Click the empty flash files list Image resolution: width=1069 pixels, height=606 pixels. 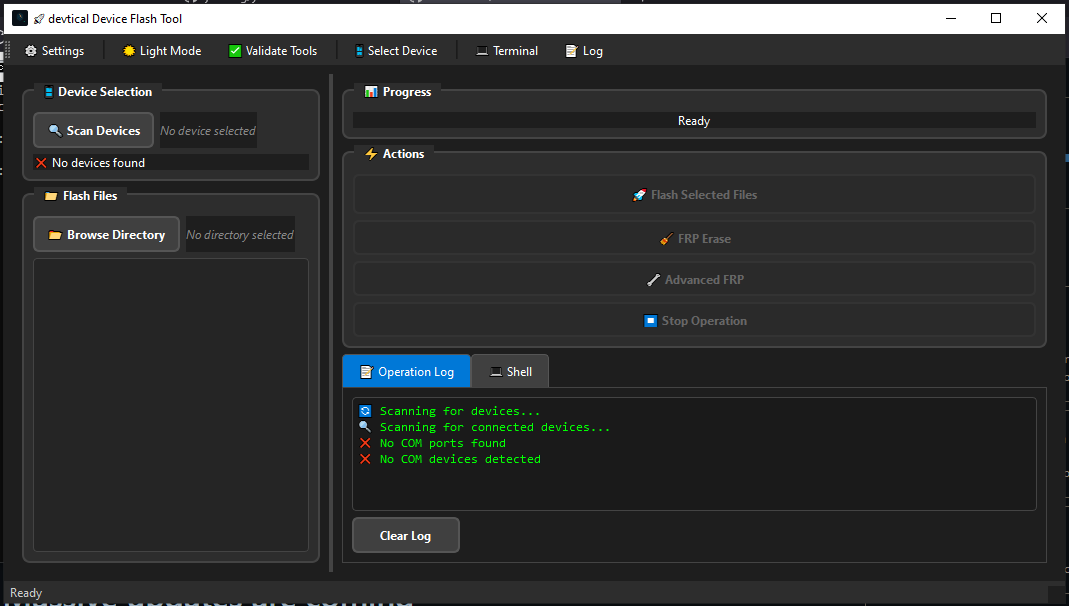171,405
